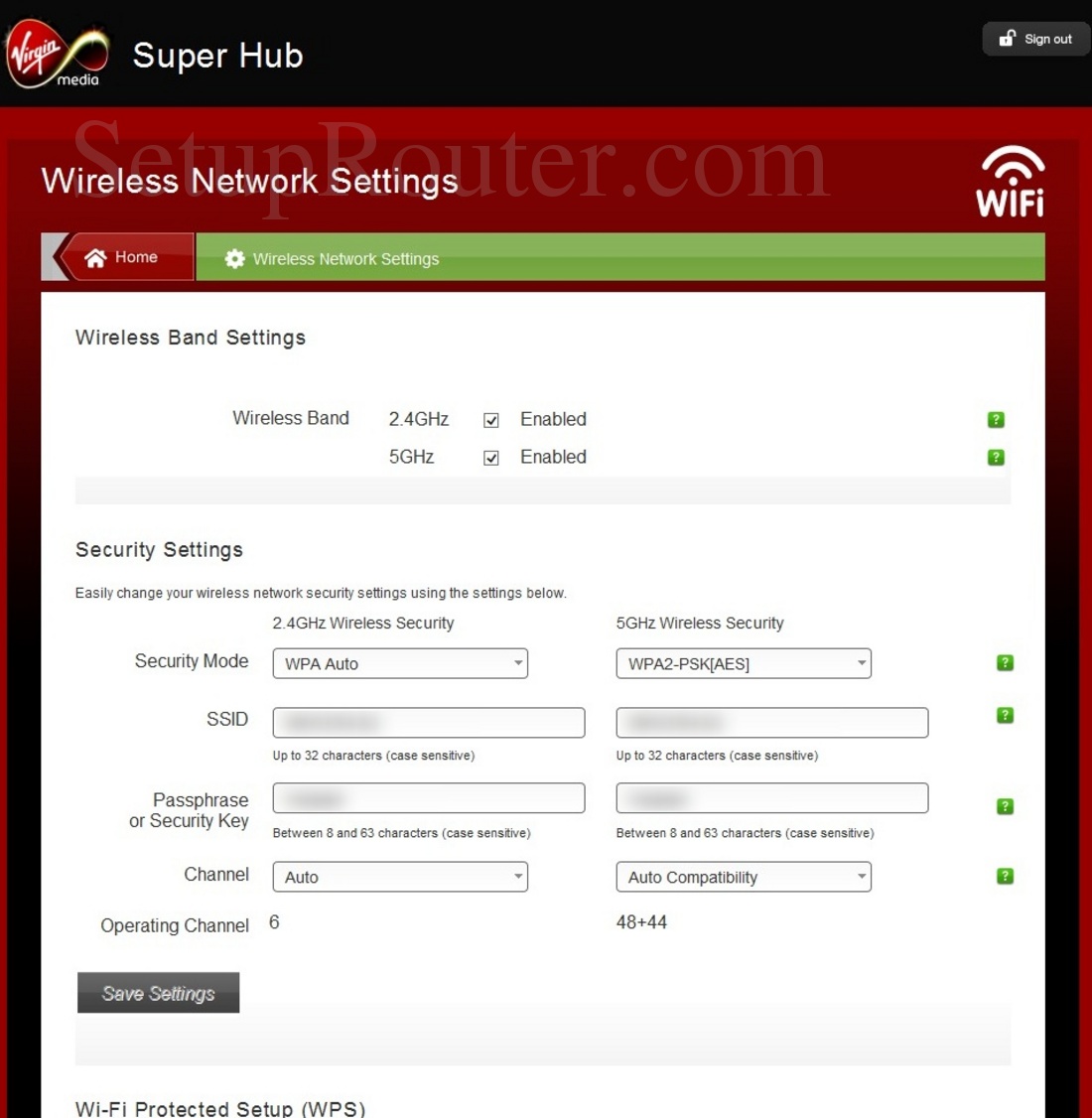This screenshot has width=1092, height=1118.
Task: Click the Super Hub title text
Action: pos(218,56)
